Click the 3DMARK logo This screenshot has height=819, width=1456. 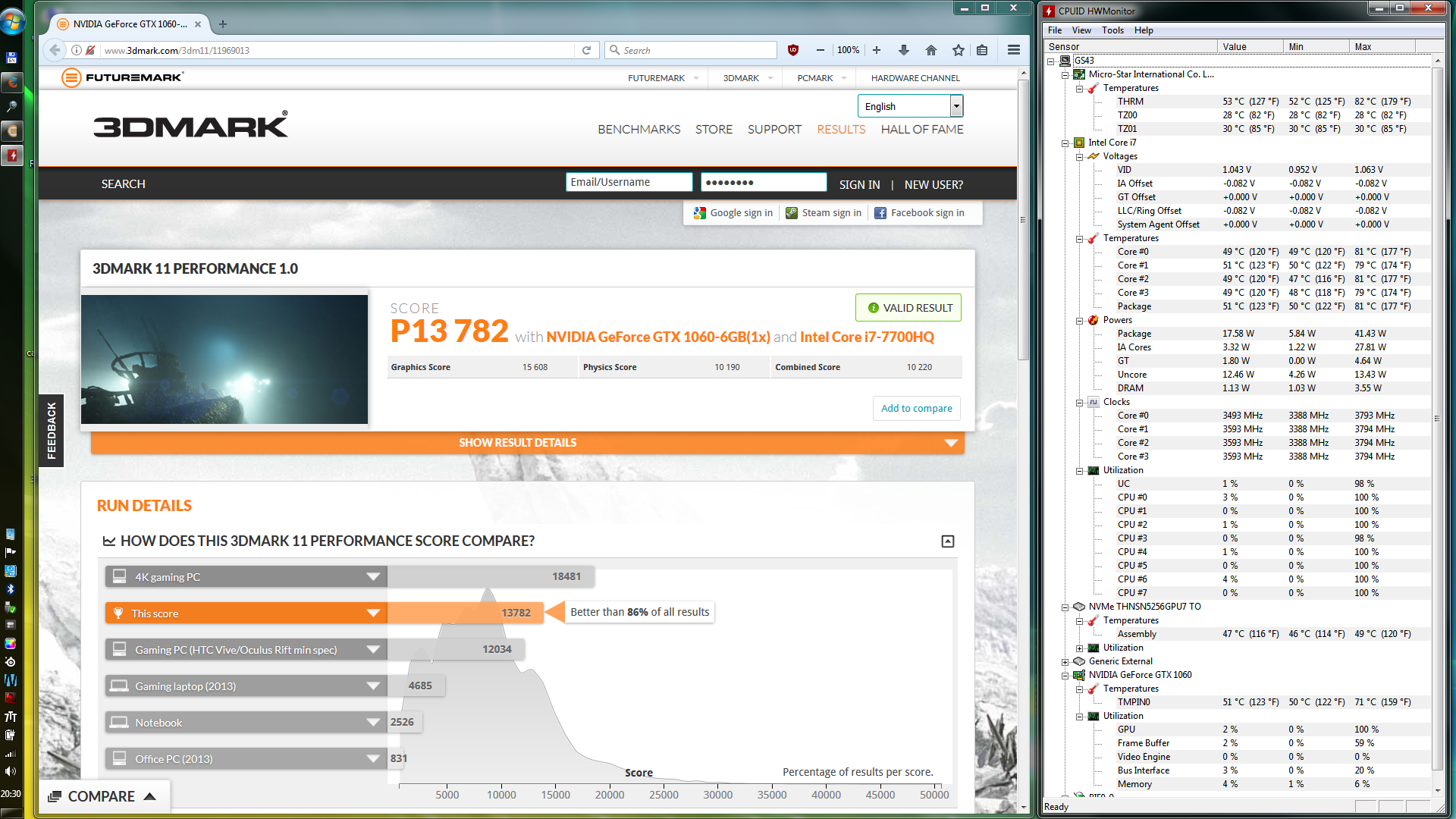click(190, 125)
